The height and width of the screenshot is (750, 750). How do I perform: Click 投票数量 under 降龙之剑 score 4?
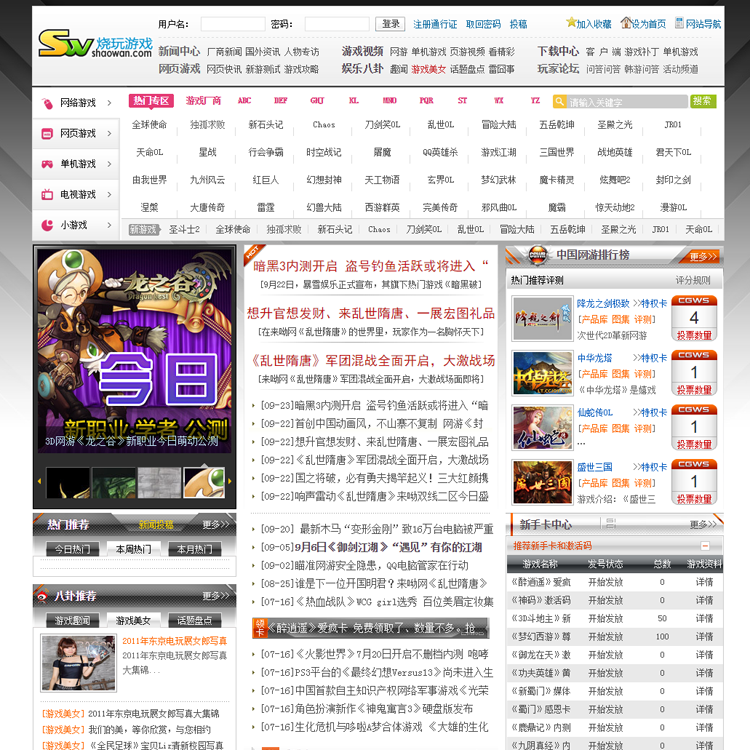tap(694, 335)
